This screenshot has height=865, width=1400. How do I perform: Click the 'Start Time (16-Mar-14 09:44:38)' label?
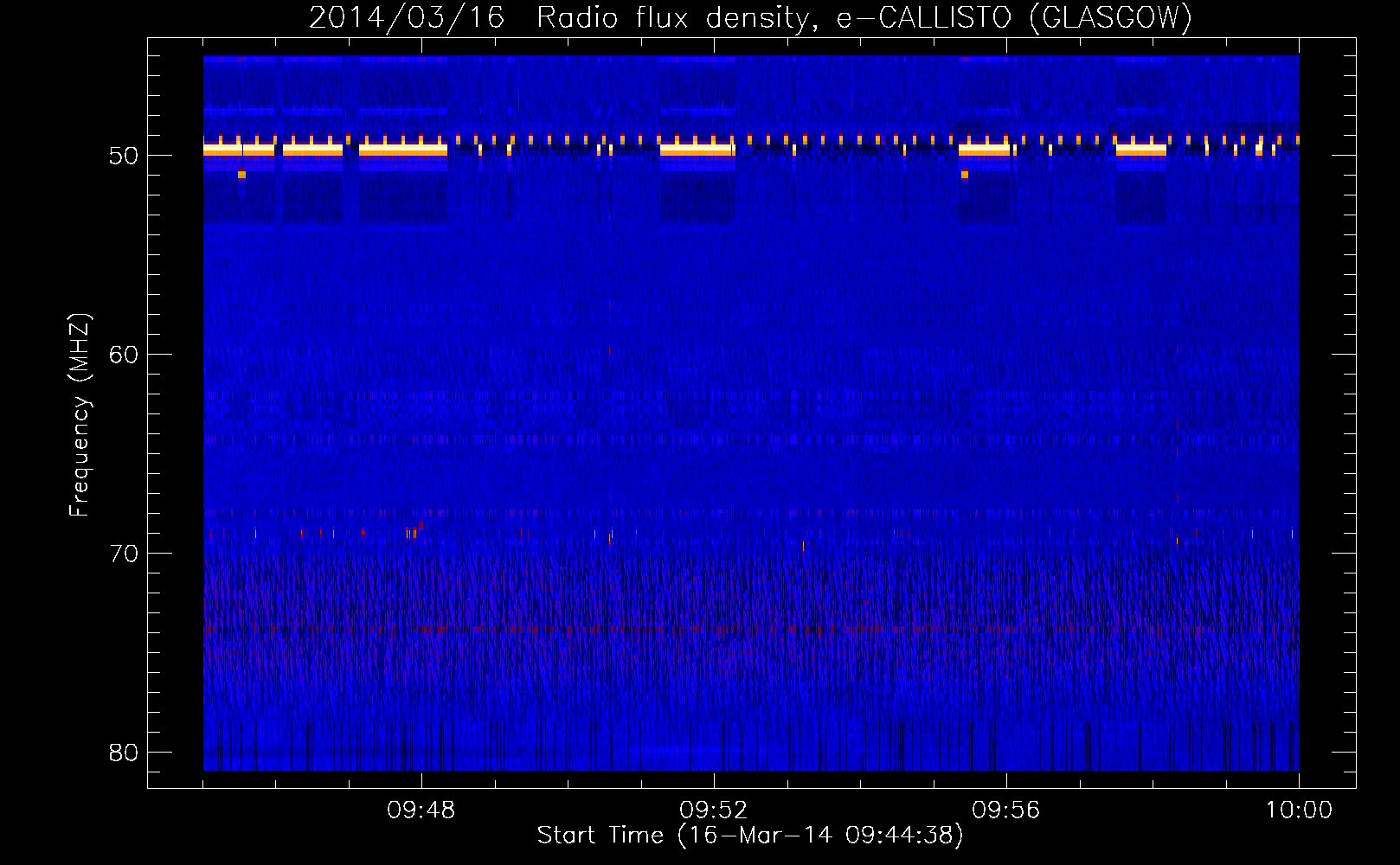pyautogui.click(x=750, y=836)
